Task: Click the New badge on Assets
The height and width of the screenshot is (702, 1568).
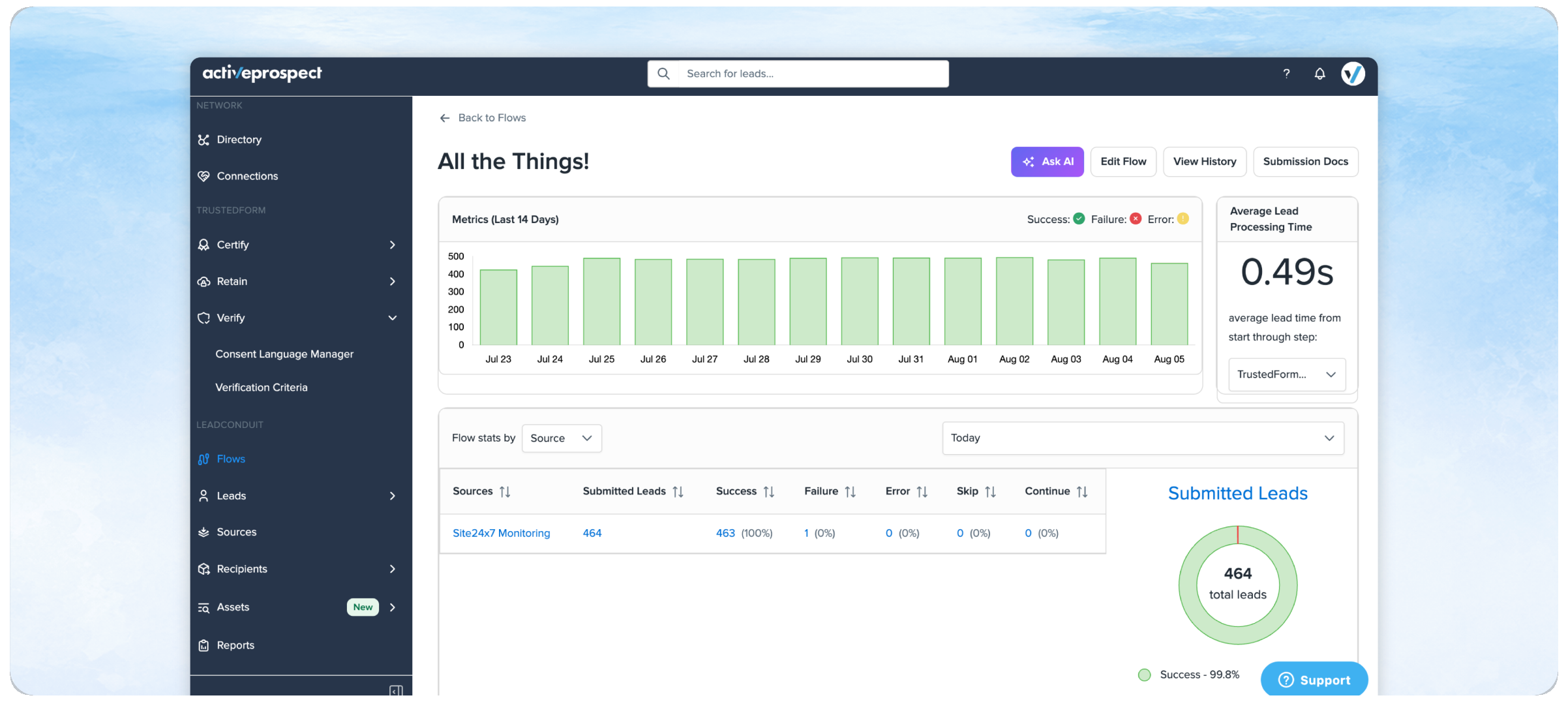Action: (363, 607)
